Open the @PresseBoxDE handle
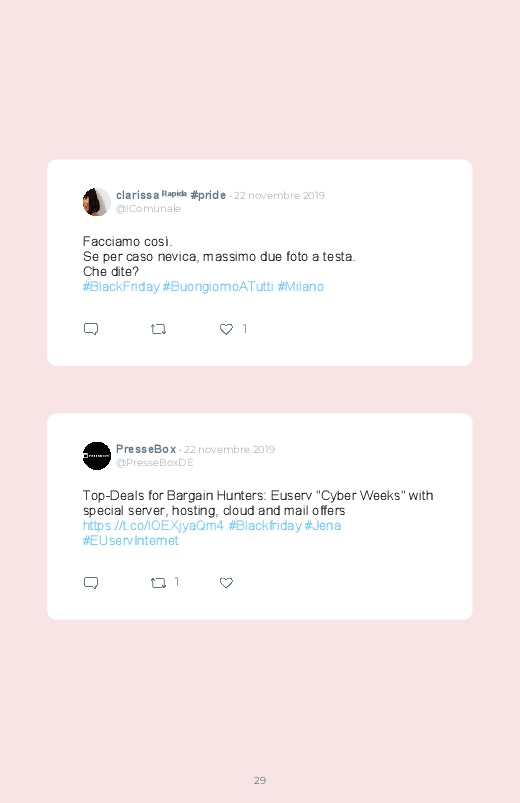Viewport: 520px width, 803px height. pyautogui.click(x=155, y=462)
